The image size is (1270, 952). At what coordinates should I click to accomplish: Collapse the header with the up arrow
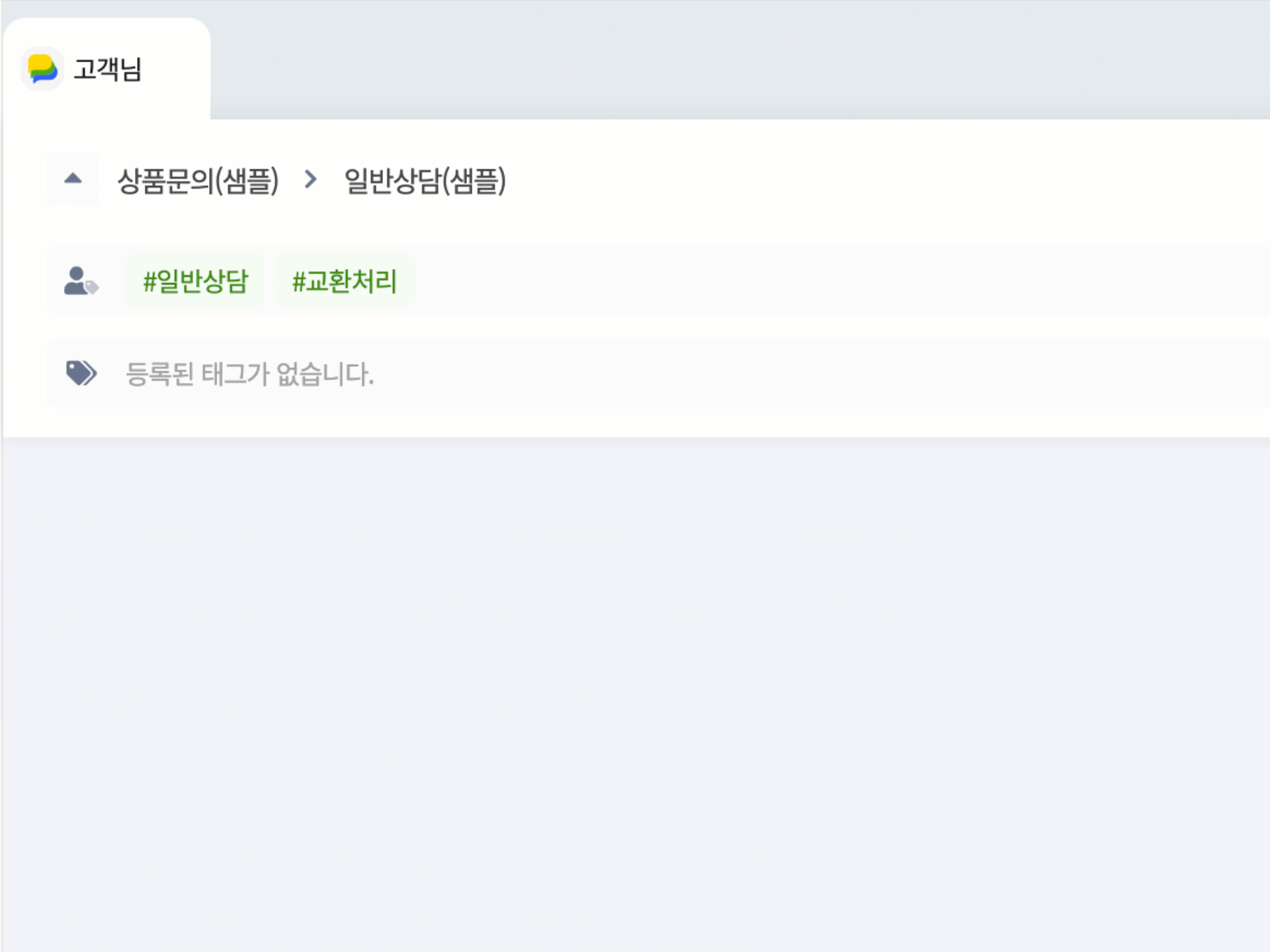pos(73,178)
